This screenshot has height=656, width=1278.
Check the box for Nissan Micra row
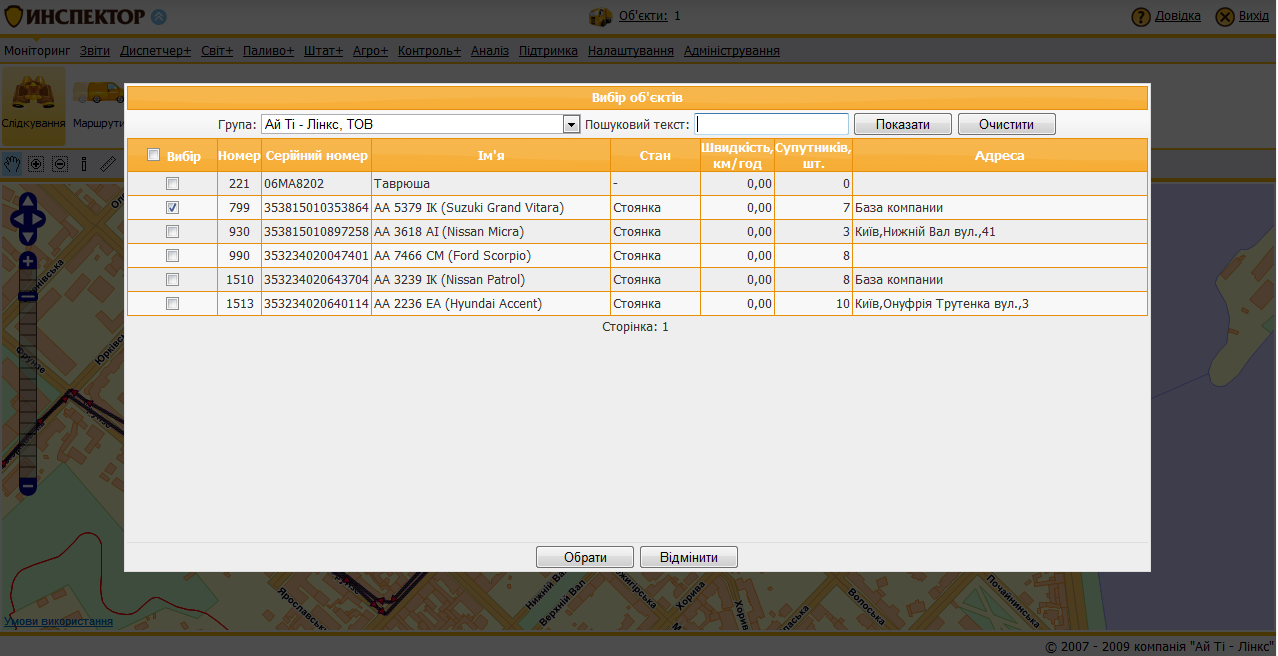172,232
